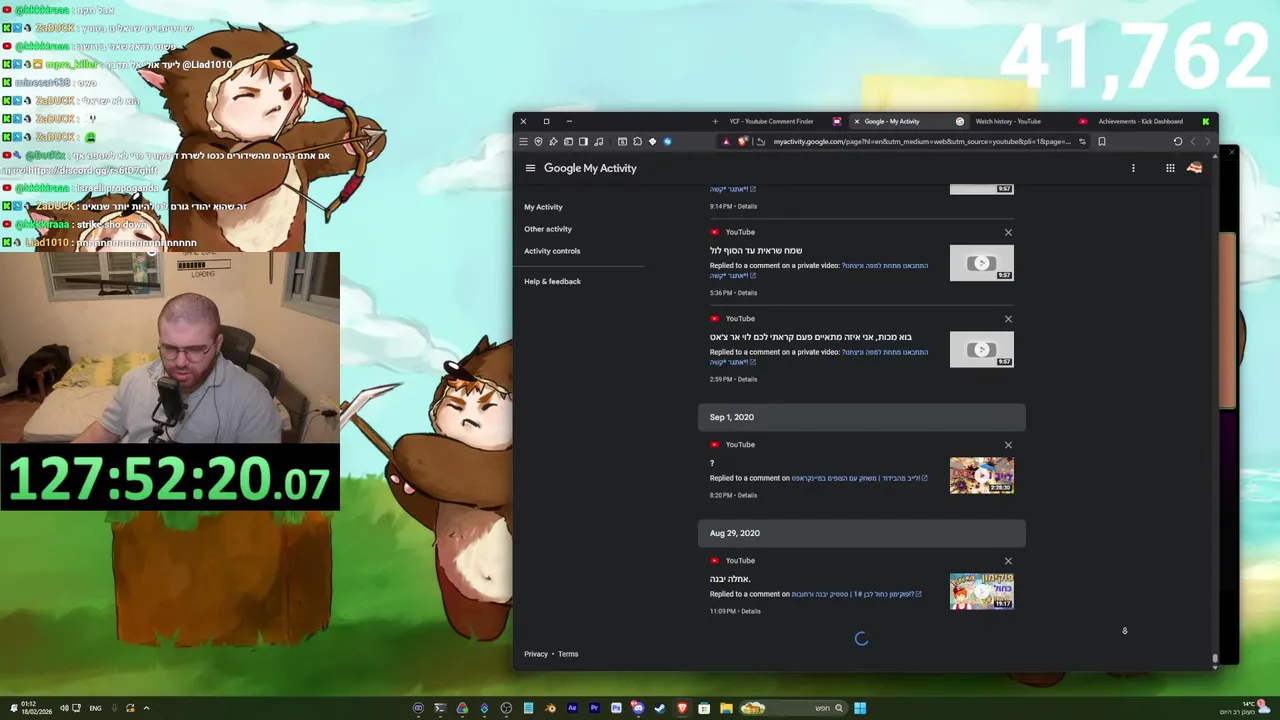Open the private video thumbnail at 2:59 PM
The height and width of the screenshot is (720, 1280).
pos(981,349)
